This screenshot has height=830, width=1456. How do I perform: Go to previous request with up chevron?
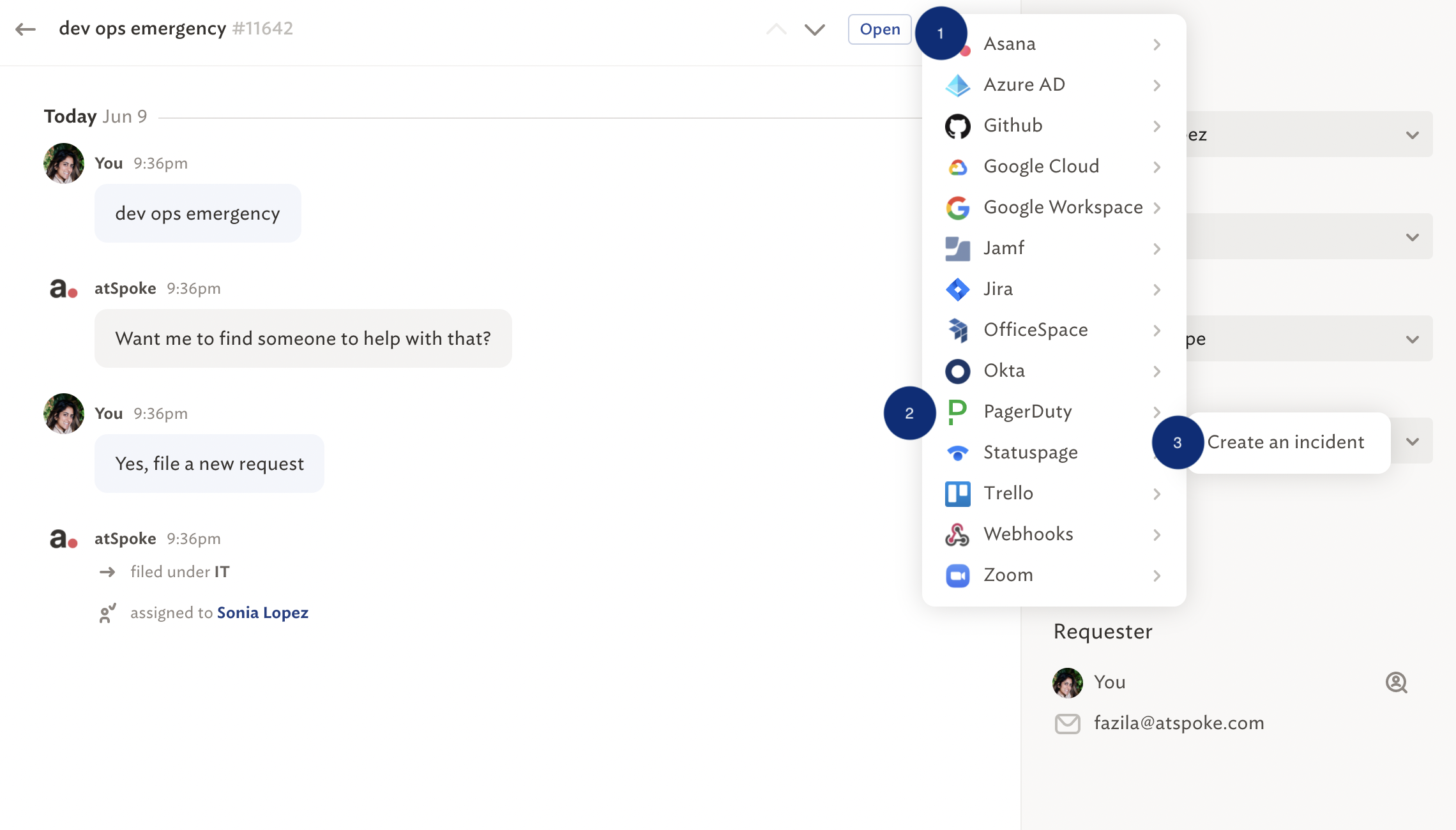[x=777, y=29]
